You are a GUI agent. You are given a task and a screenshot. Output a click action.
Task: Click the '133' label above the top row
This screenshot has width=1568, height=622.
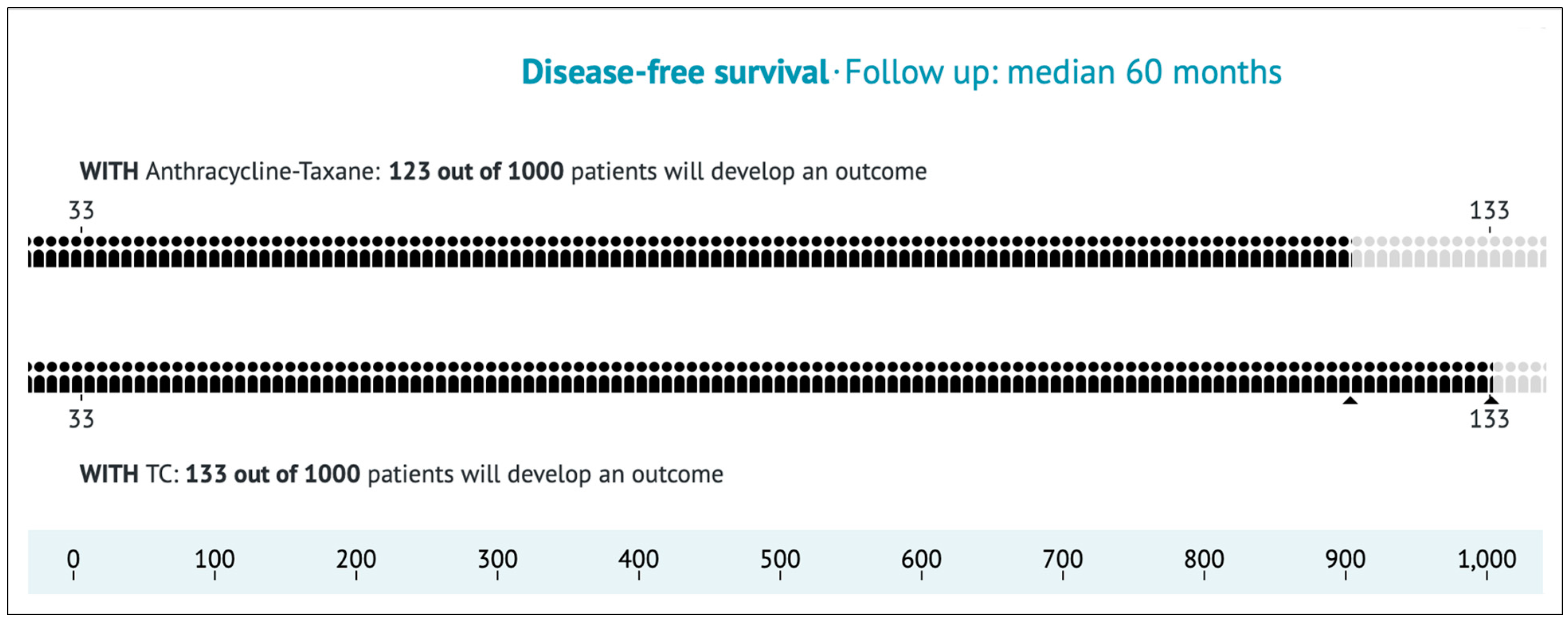[x=1489, y=211]
